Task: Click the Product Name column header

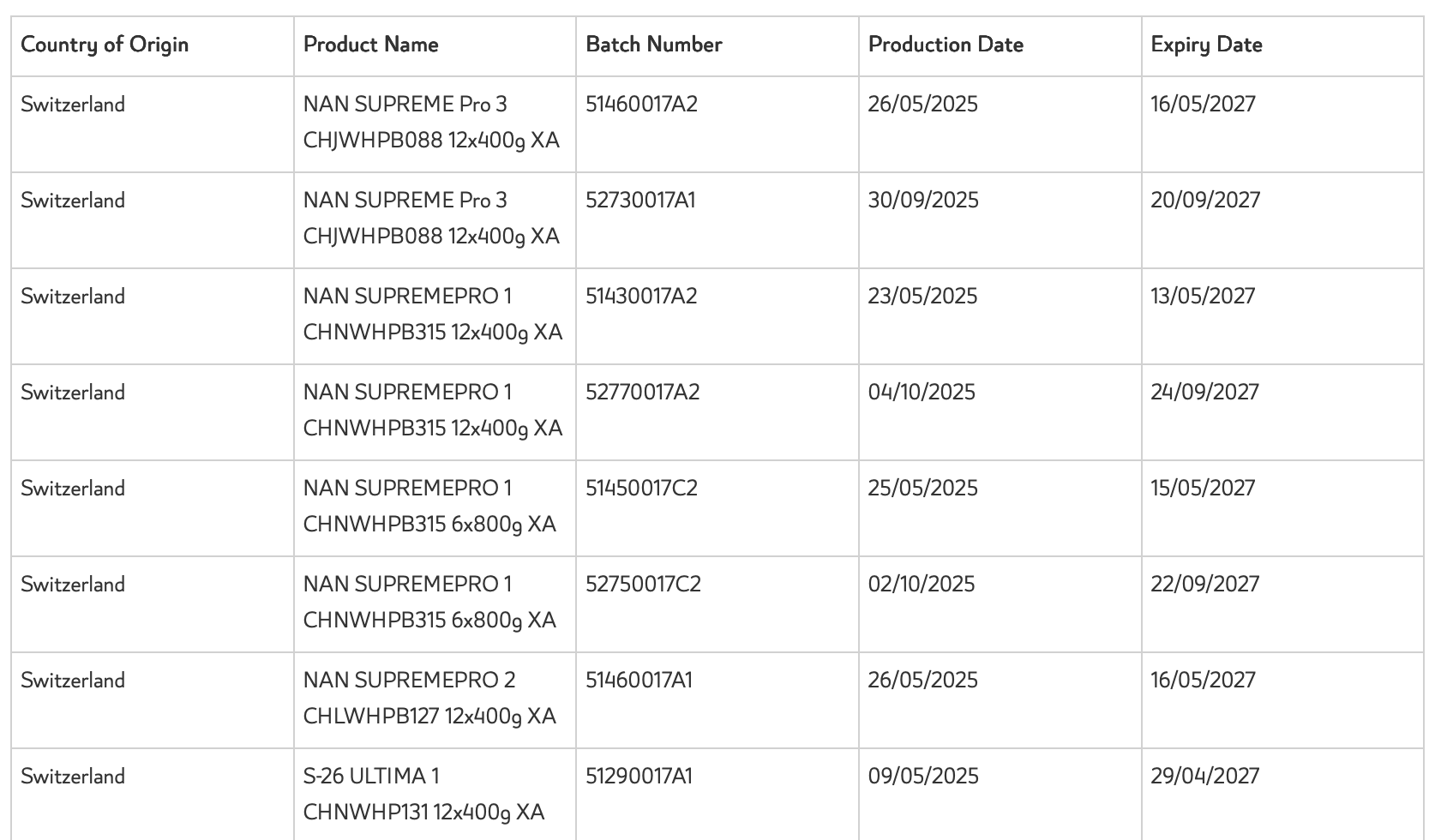Action: point(370,45)
